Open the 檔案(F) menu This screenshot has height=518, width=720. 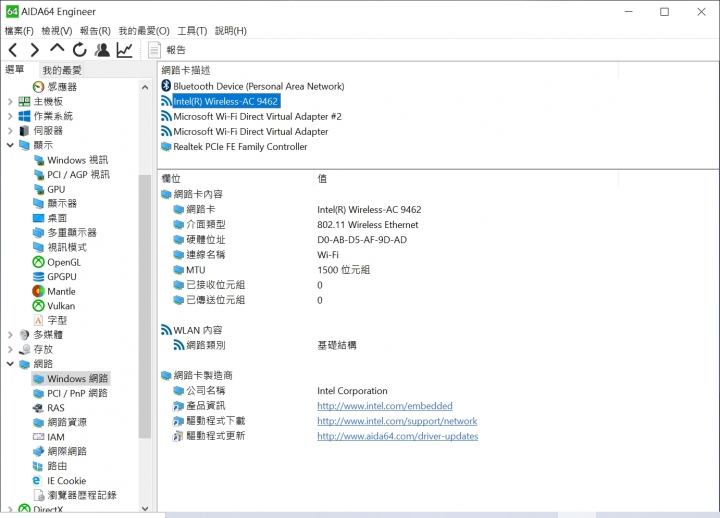tap(19, 31)
